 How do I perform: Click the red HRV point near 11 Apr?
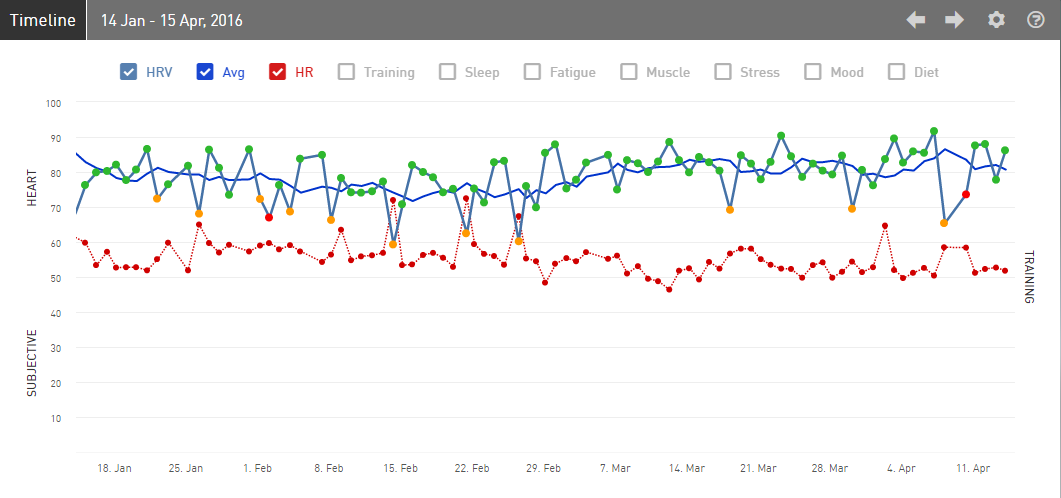(x=966, y=194)
